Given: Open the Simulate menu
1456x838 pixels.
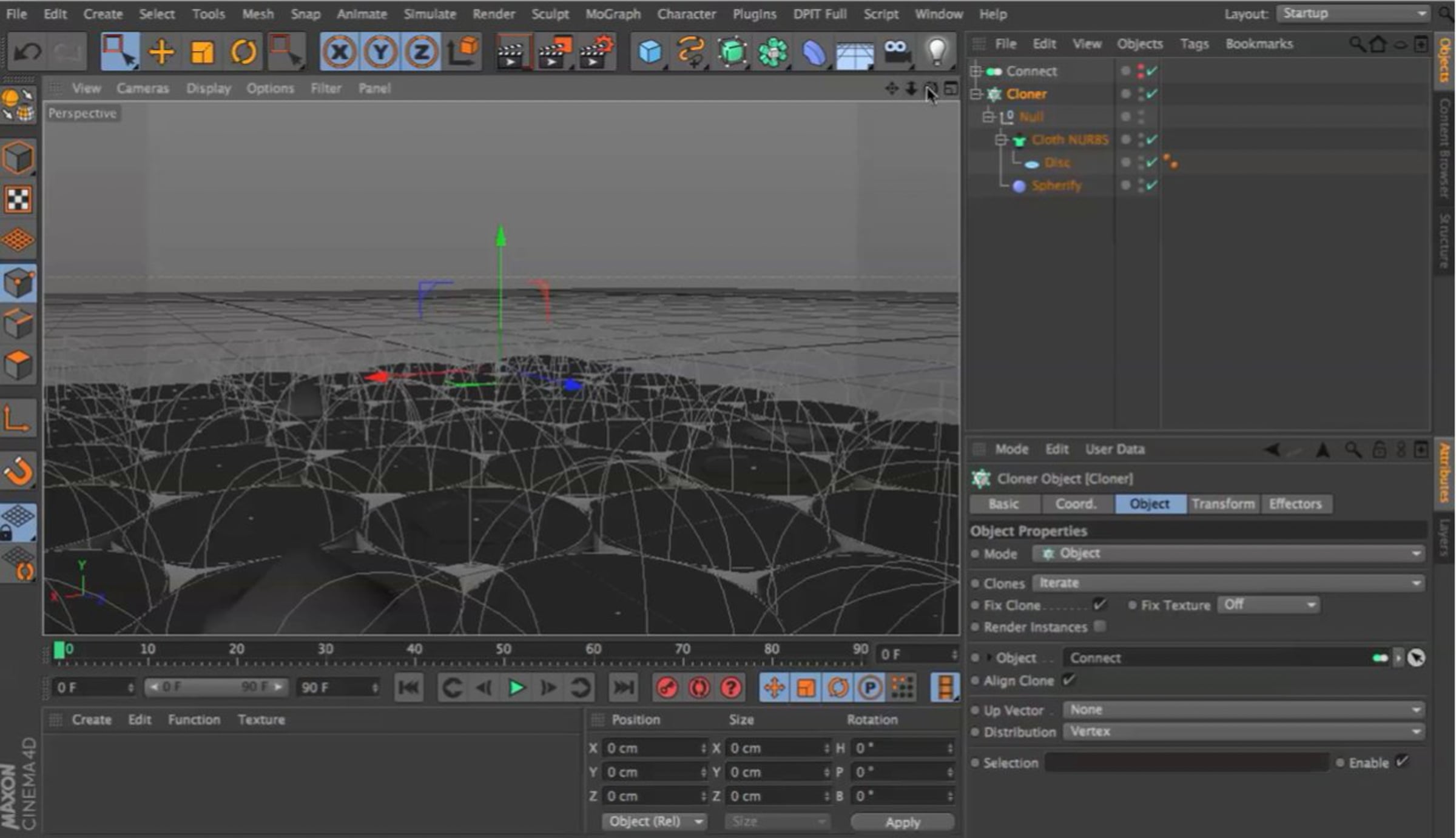Looking at the screenshot, I should 430,13.
